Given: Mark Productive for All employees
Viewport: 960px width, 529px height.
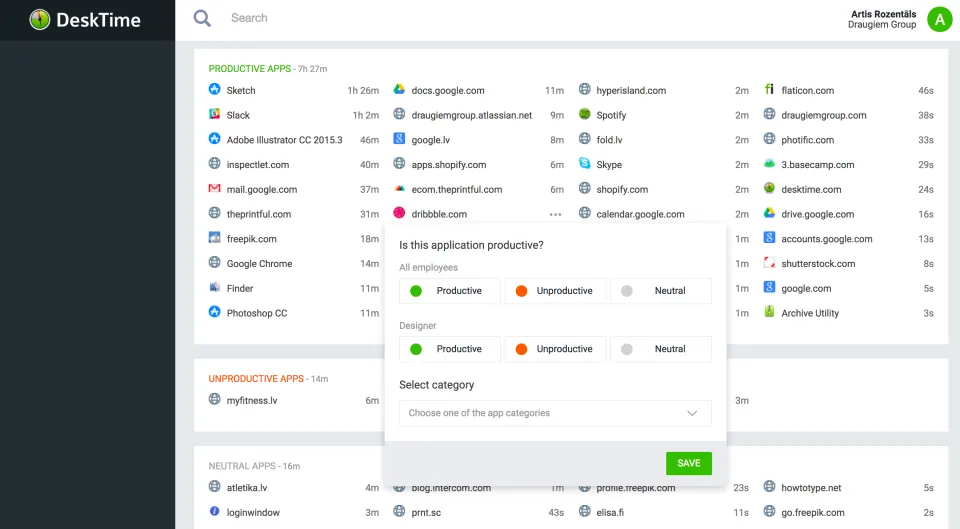Looking at the screenshot, I should coord(450,291).
